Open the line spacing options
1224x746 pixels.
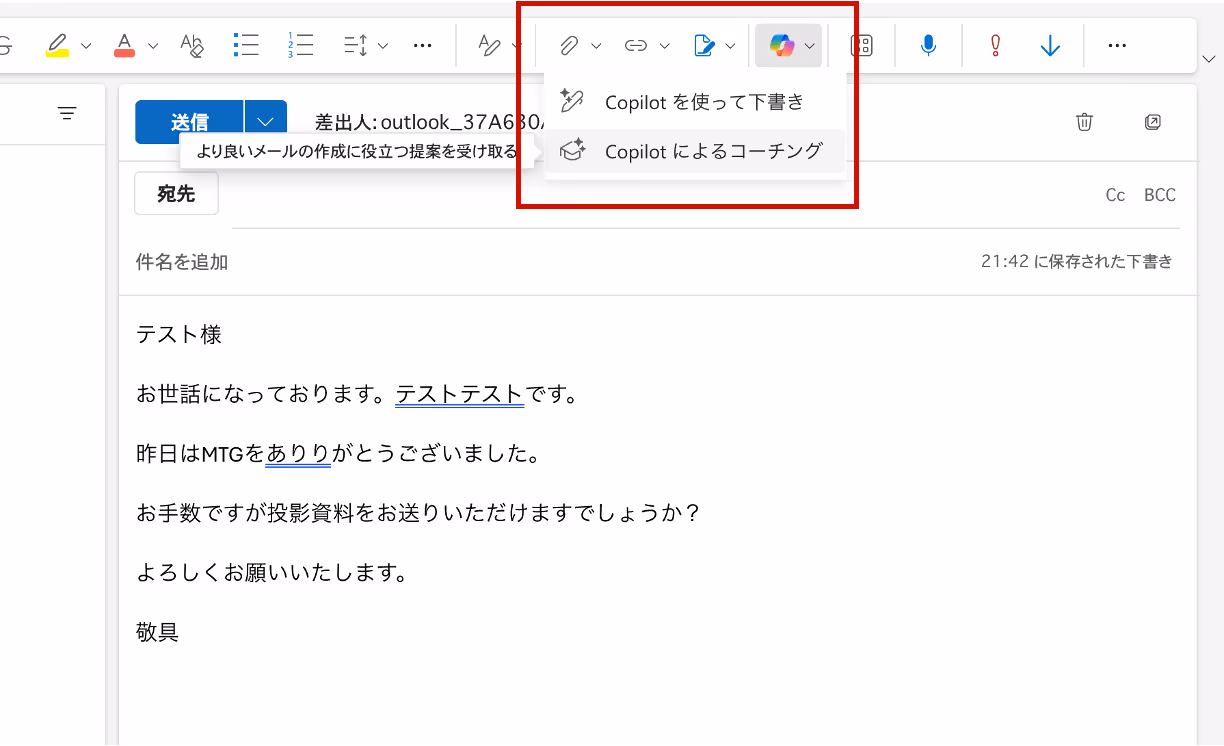[x=356, y=45]
